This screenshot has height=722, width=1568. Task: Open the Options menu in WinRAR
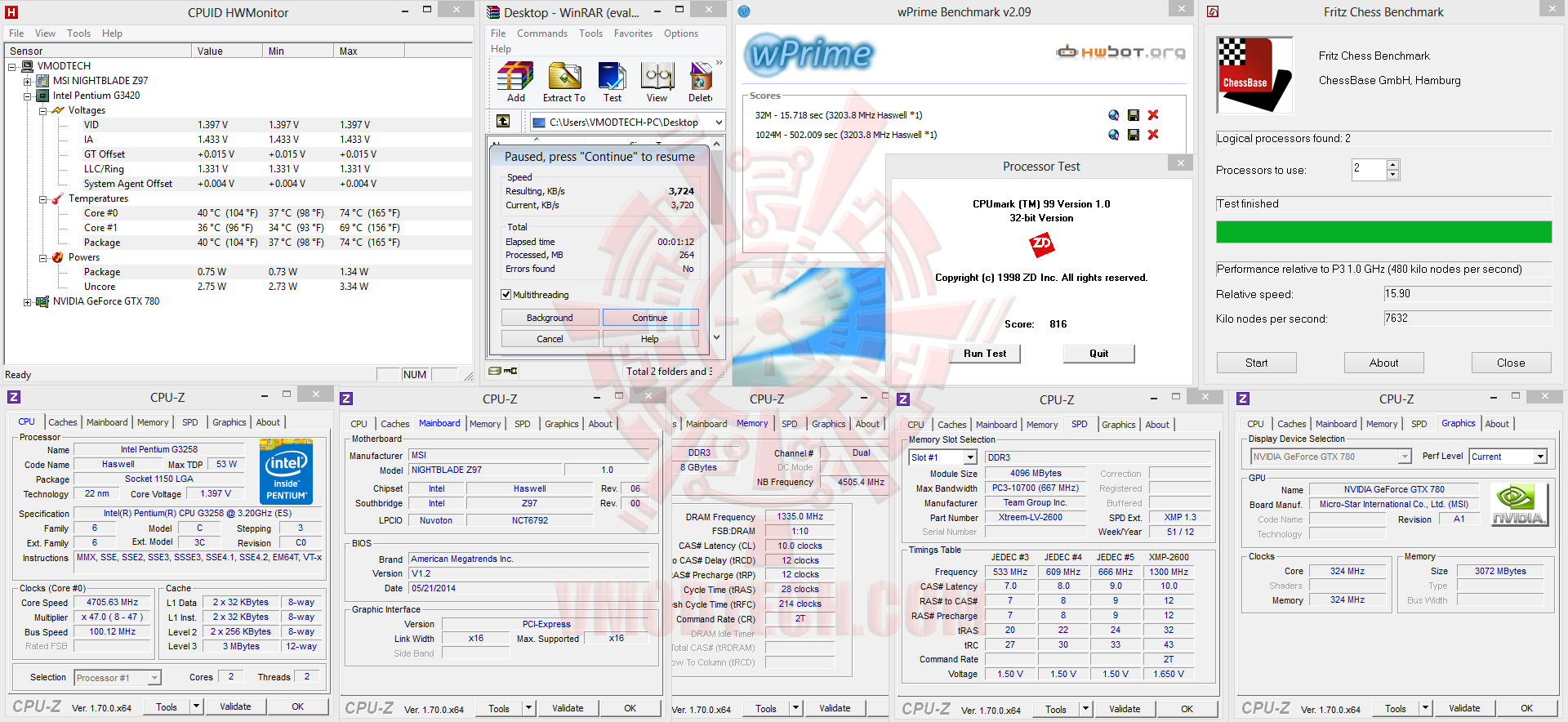click(681, 33)
